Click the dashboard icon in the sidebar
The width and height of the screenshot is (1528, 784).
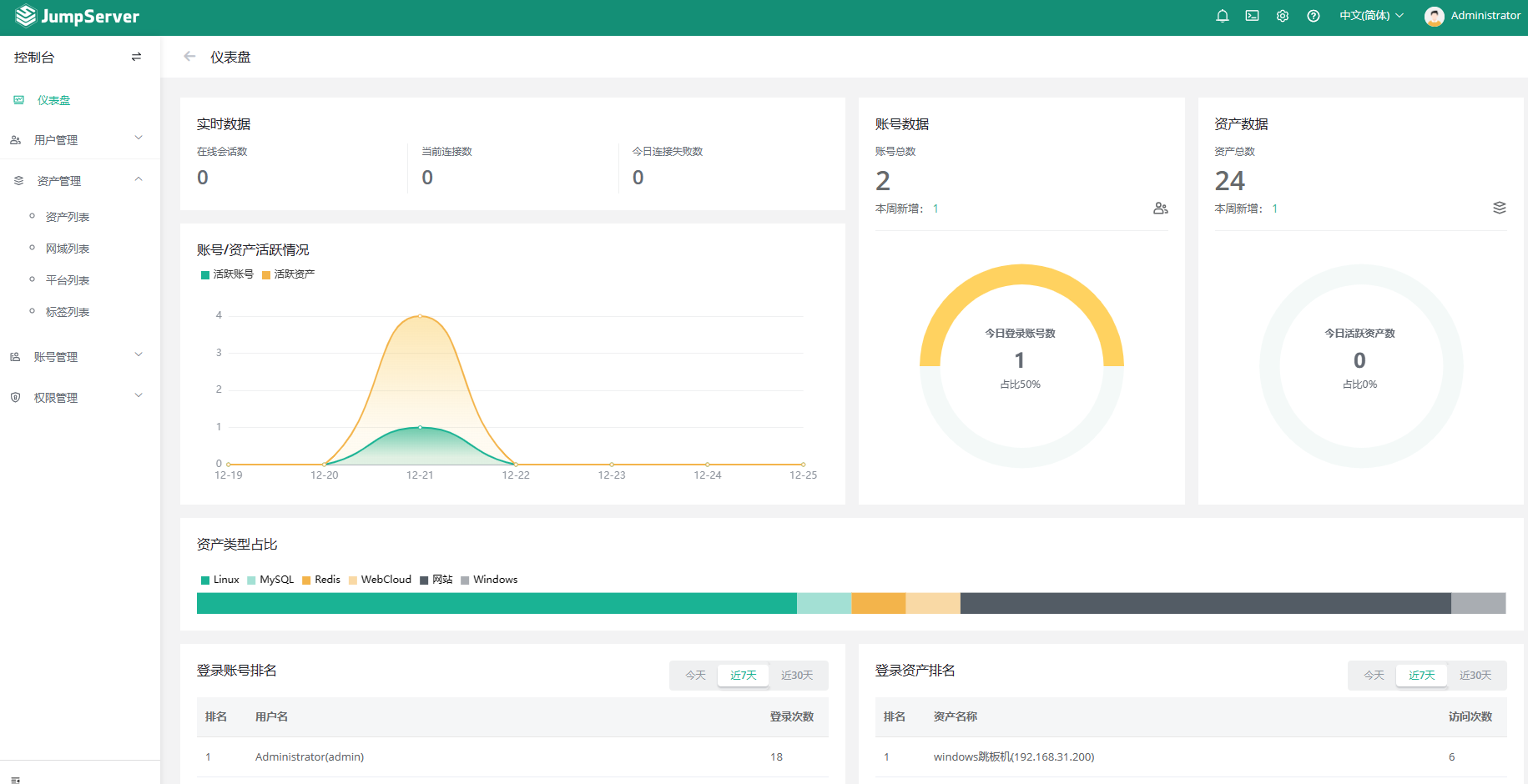point(18,100)
